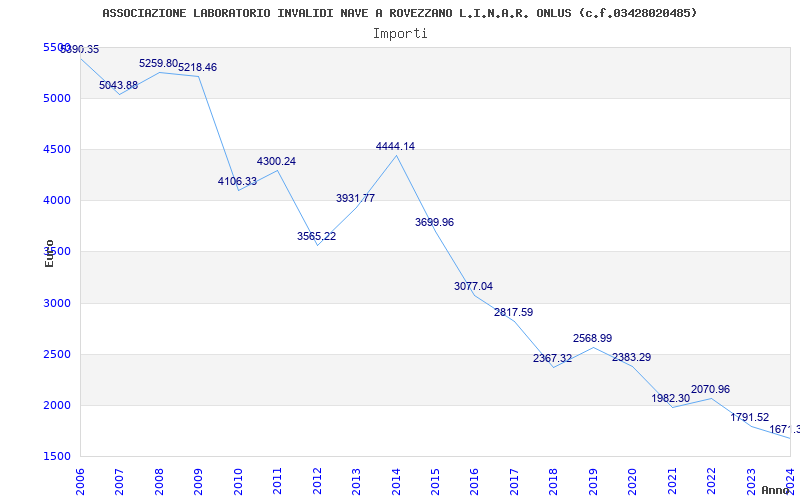This screenshot has height=500, width=800.
Task: Click the 2011 x-axis year label
Action: click(277, 482)
